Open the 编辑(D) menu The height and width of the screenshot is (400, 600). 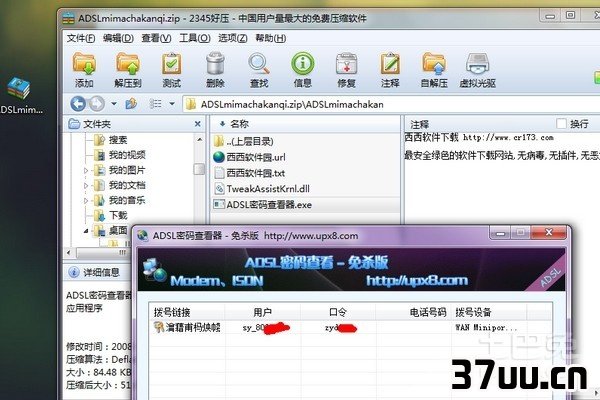point(118,38)
